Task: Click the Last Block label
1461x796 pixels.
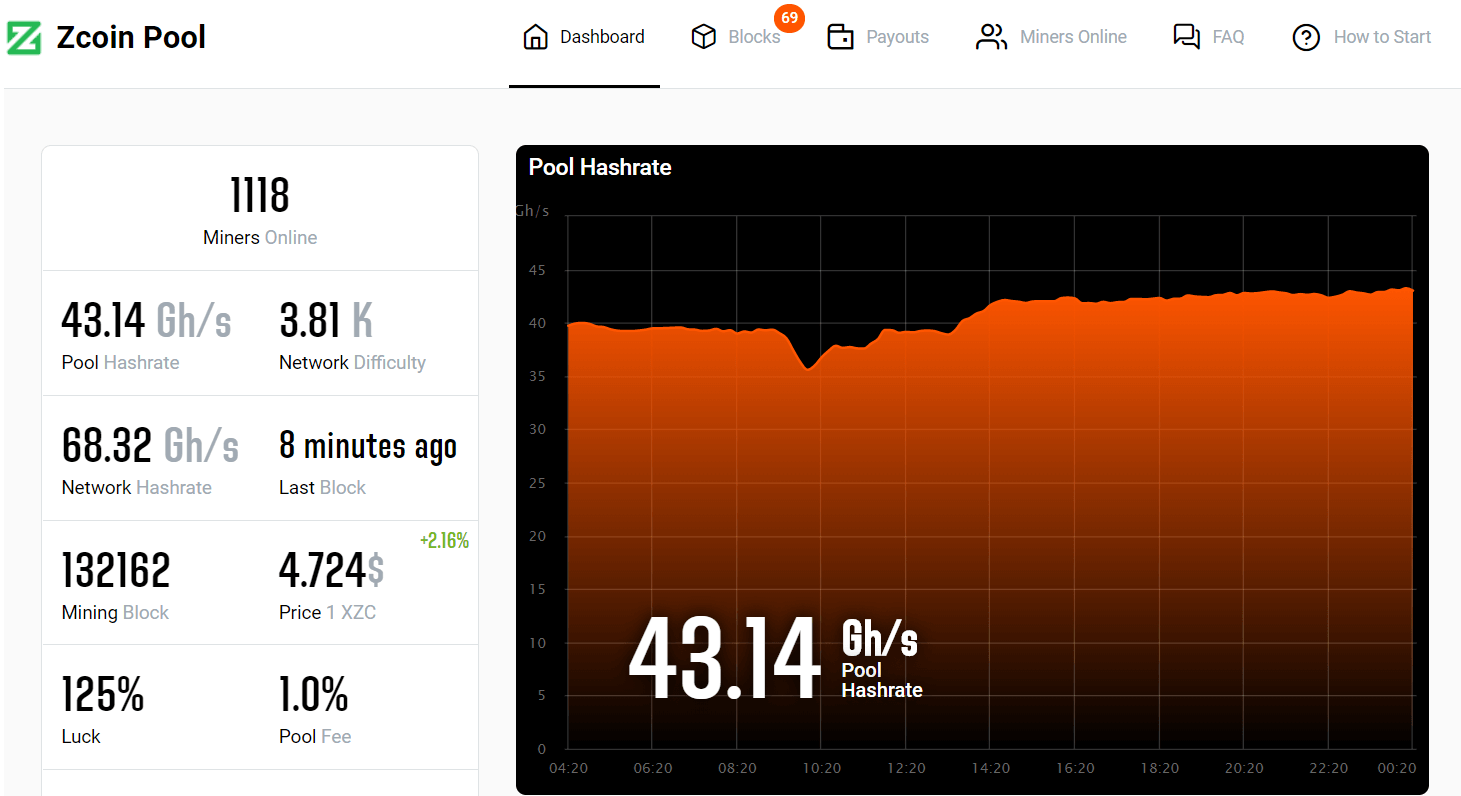Action: [322, 488]
